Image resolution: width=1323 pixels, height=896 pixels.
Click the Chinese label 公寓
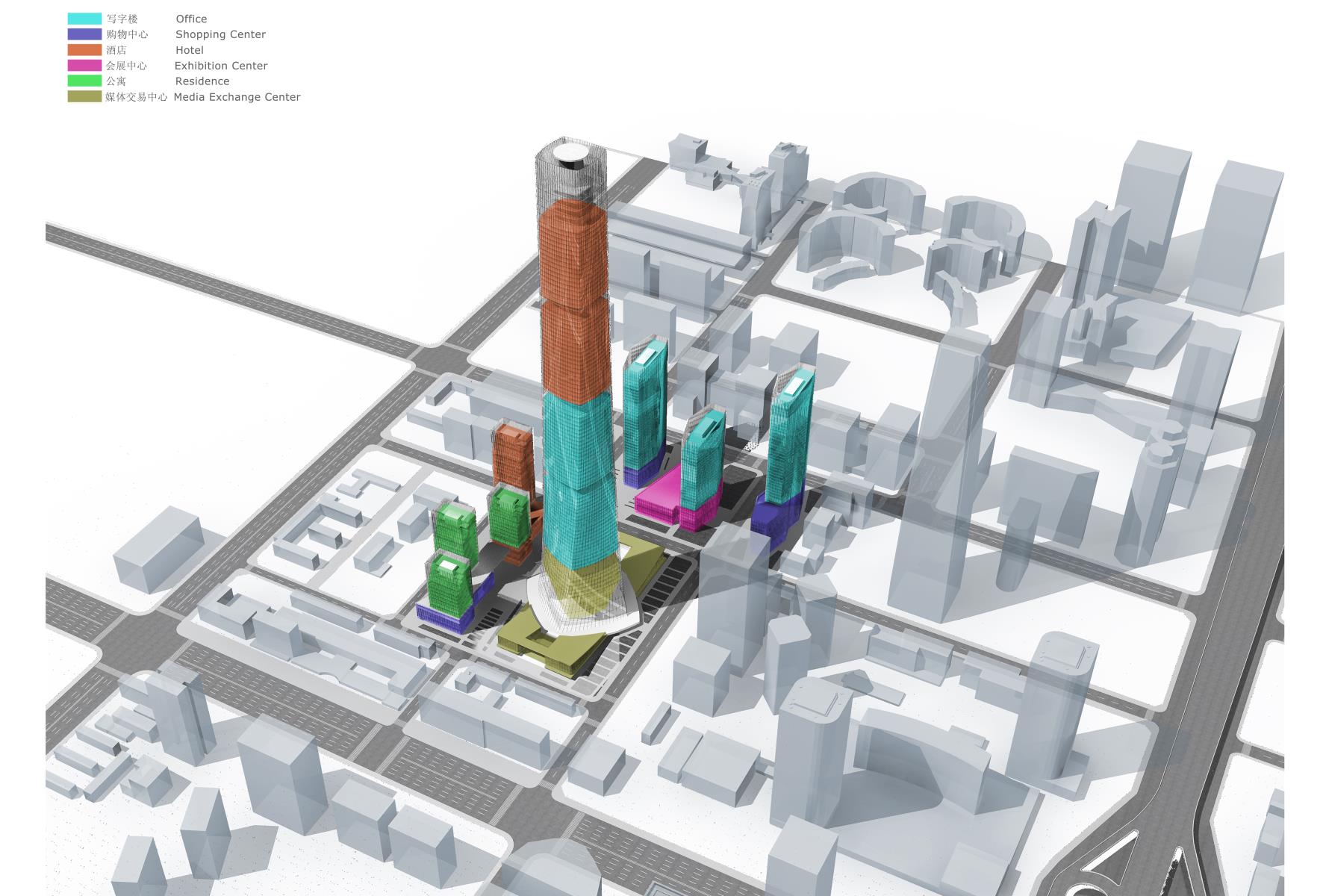click(x=116, y=81)
